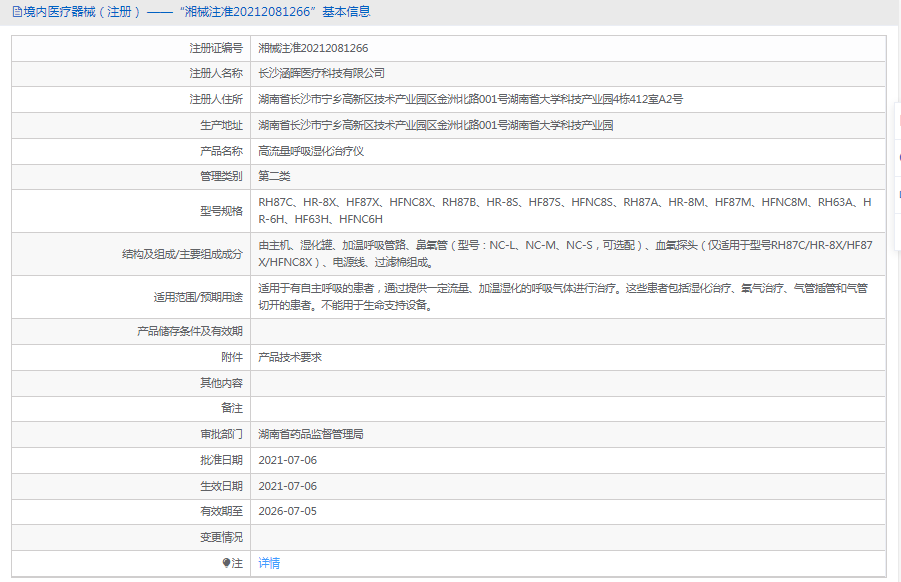Click the 批准日期 row label

pyautogui.click(x=221, y=460)
